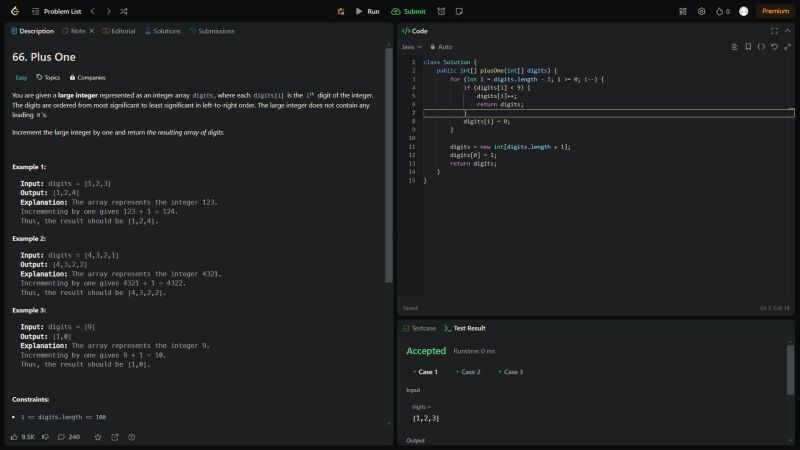Star the problem as favorite
Image resolution: width=800 pixels, height=450 pixels.
[98, 437]
